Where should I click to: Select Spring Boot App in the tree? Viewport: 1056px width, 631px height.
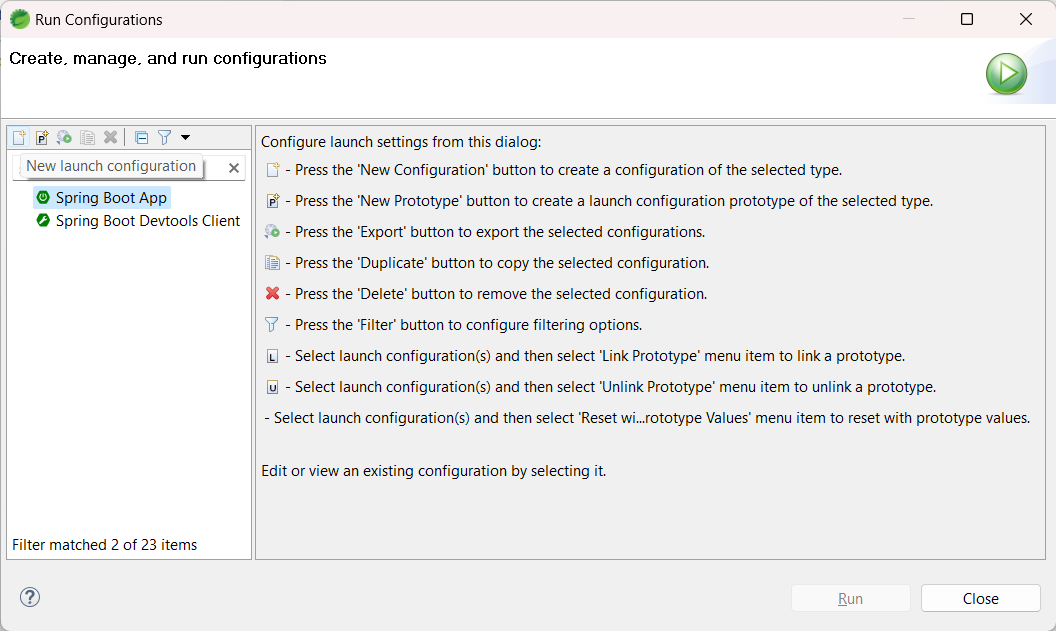click(x=111, y=198)
